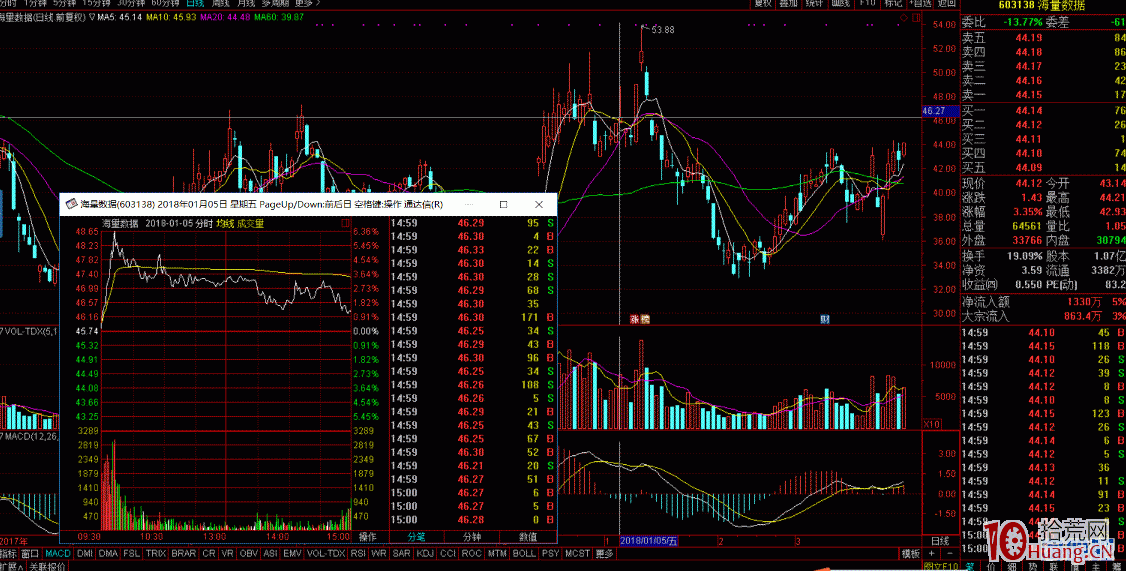
Task: Select the KDJ indicator tab
Action: point(426,554)
